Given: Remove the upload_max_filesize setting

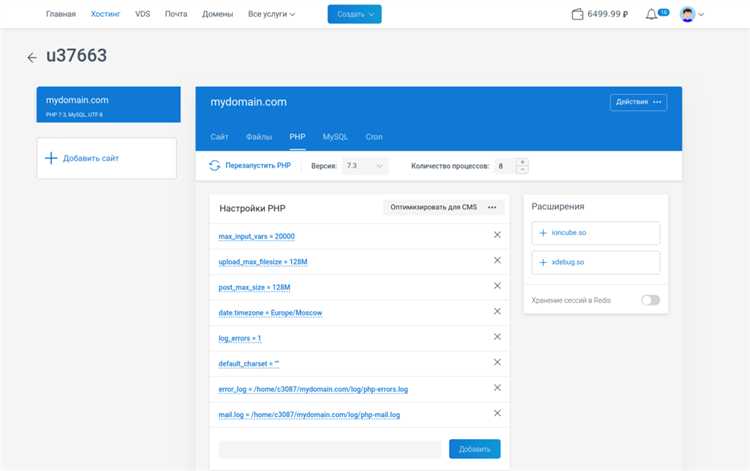Looking at the screenshot, I should click(x=497, y=260).
